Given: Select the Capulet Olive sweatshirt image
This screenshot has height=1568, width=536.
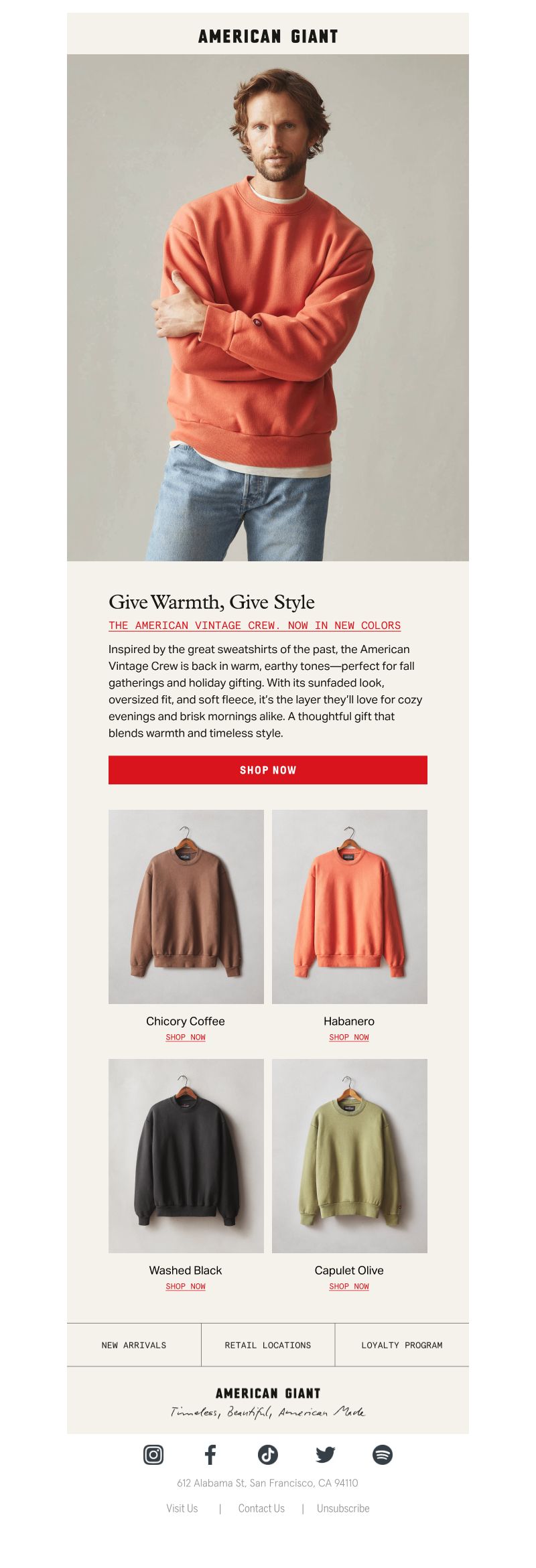Looking at the screenshot, I should [x=350, y=1155].
